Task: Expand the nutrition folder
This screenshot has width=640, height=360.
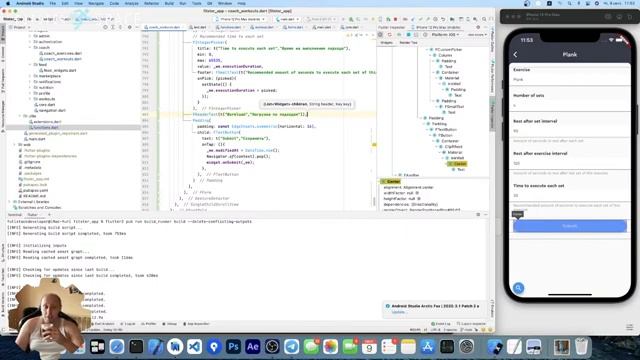Action: pyautogui.click(x=30, y=87)
